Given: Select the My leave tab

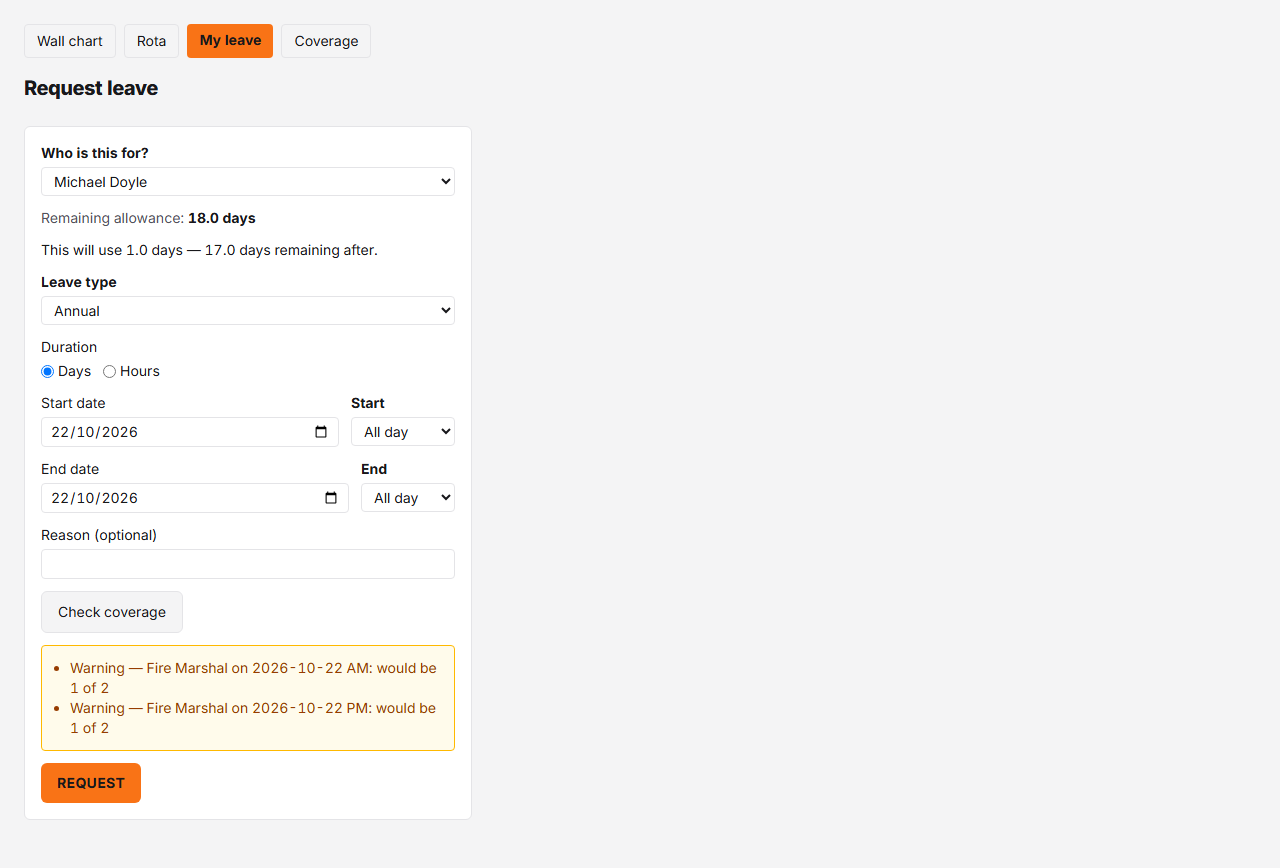Looking at the screenshot, I should 230,41.
